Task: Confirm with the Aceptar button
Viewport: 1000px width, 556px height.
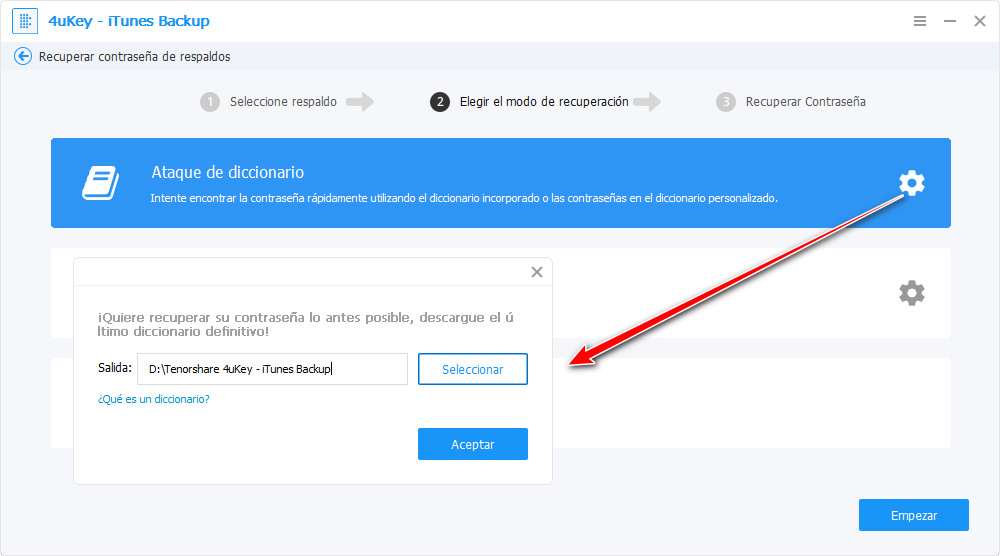Action: [473, 444]
